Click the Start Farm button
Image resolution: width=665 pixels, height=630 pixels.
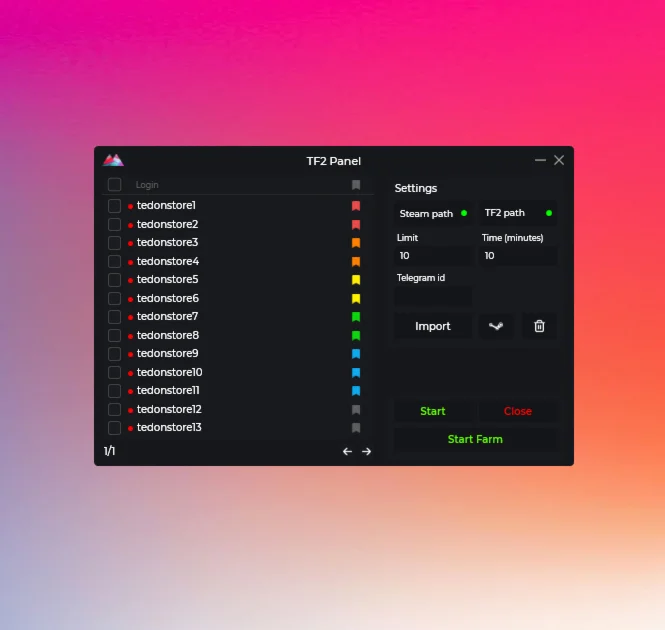click(475, 439)
